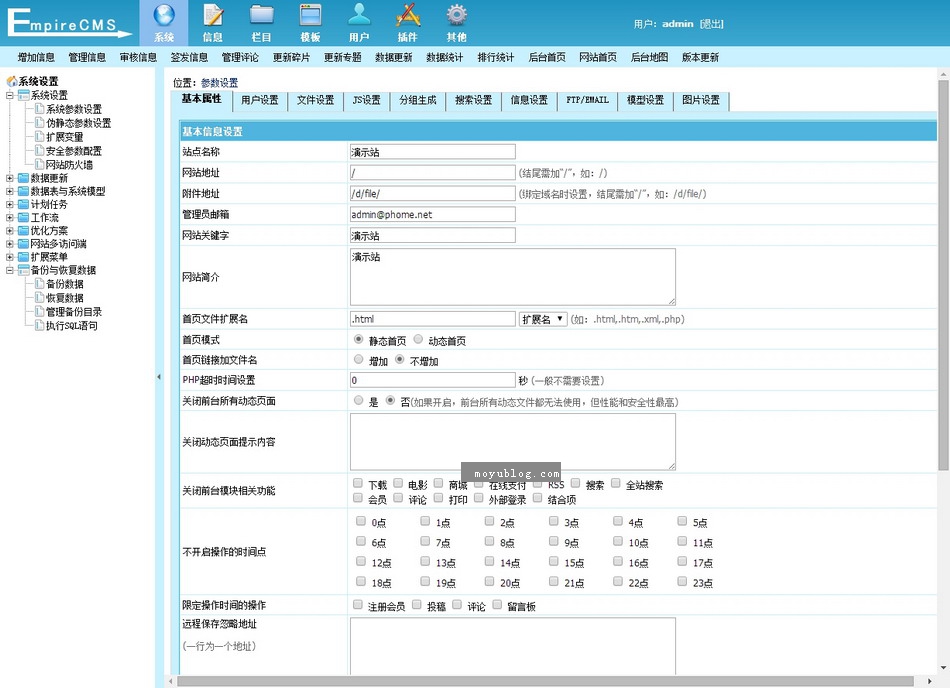The image size is (950, 688).
Task: Open 增加信息 in the submenu bar
Action: point(36,58)
